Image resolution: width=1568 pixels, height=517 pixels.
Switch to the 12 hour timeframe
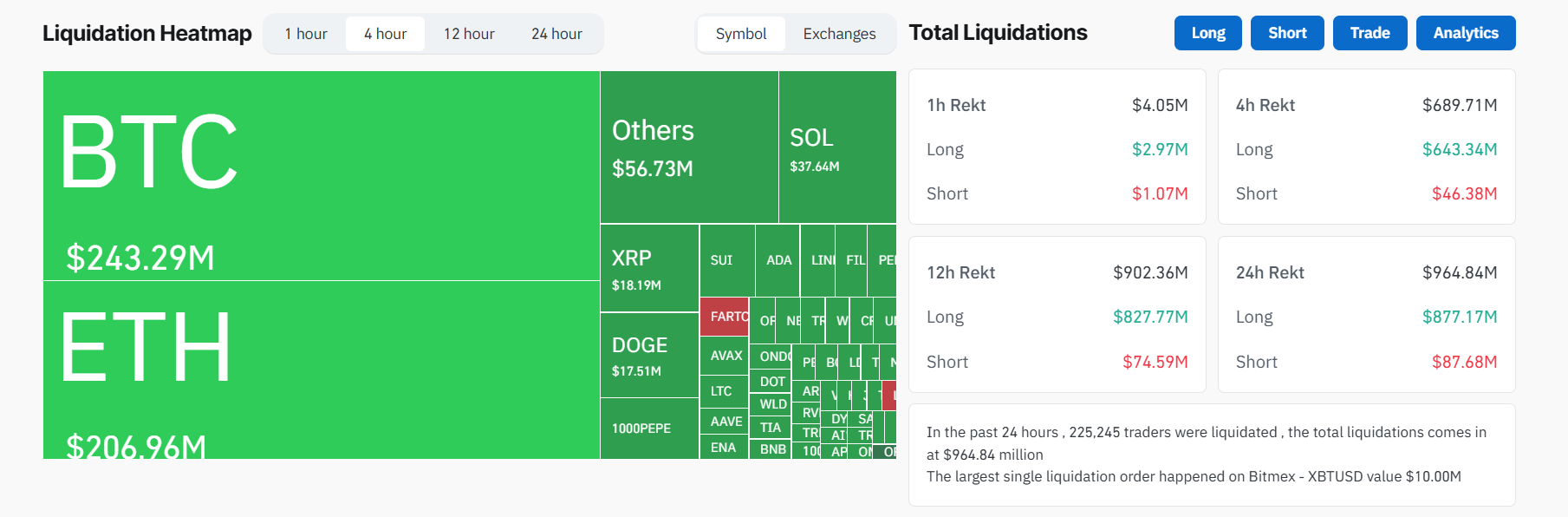(x=468, y=33)
